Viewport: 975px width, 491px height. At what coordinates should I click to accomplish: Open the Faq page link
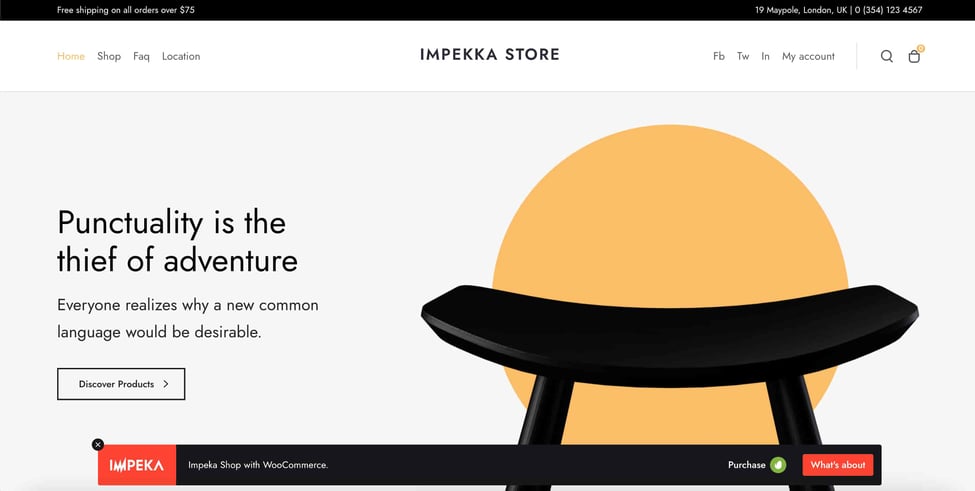pos(141,57)
